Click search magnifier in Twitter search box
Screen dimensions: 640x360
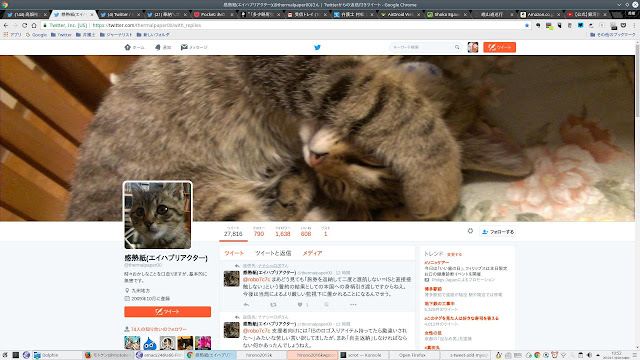tap(457, 47)
